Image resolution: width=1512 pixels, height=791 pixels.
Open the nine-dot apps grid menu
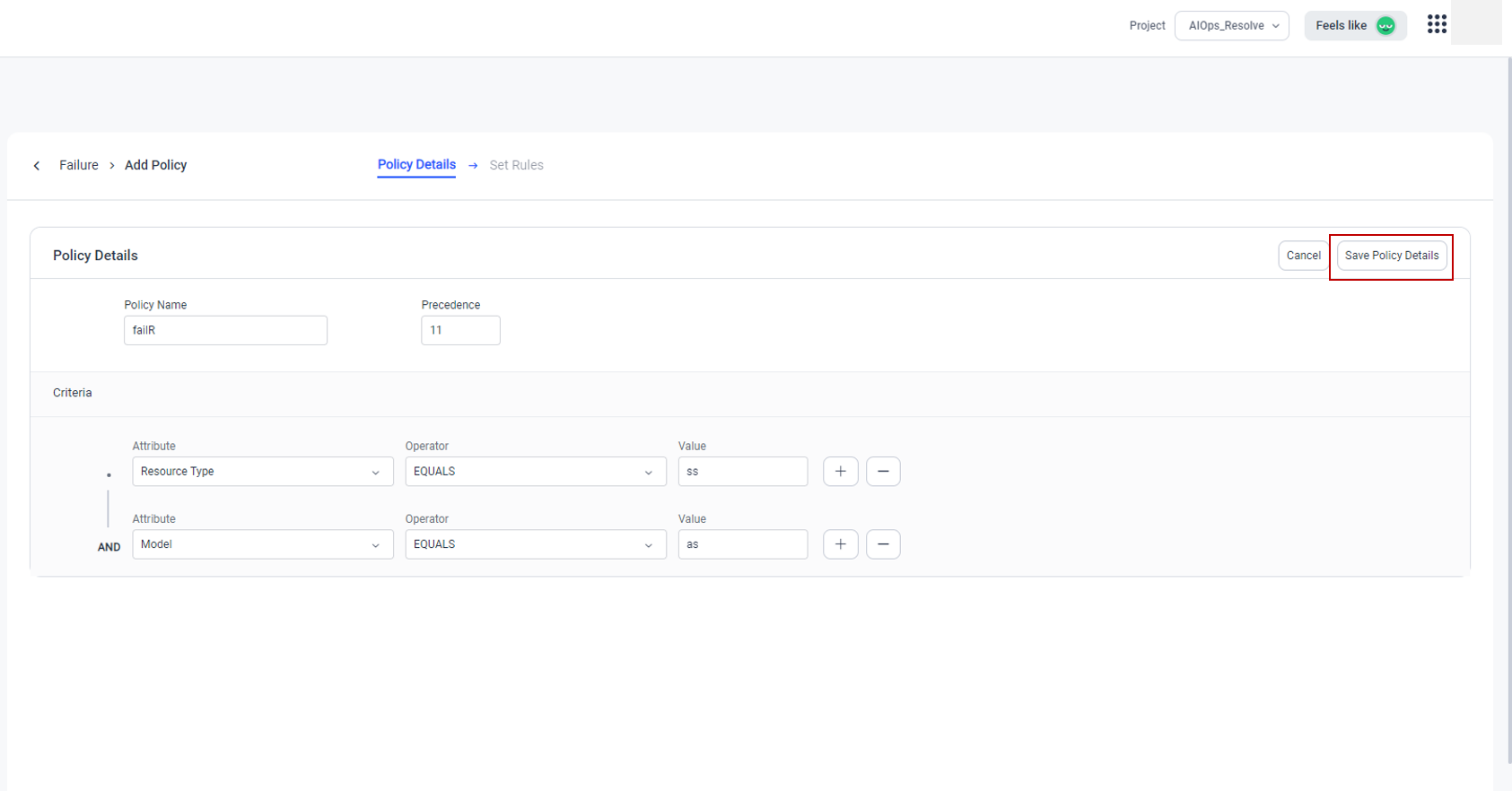1437,24
